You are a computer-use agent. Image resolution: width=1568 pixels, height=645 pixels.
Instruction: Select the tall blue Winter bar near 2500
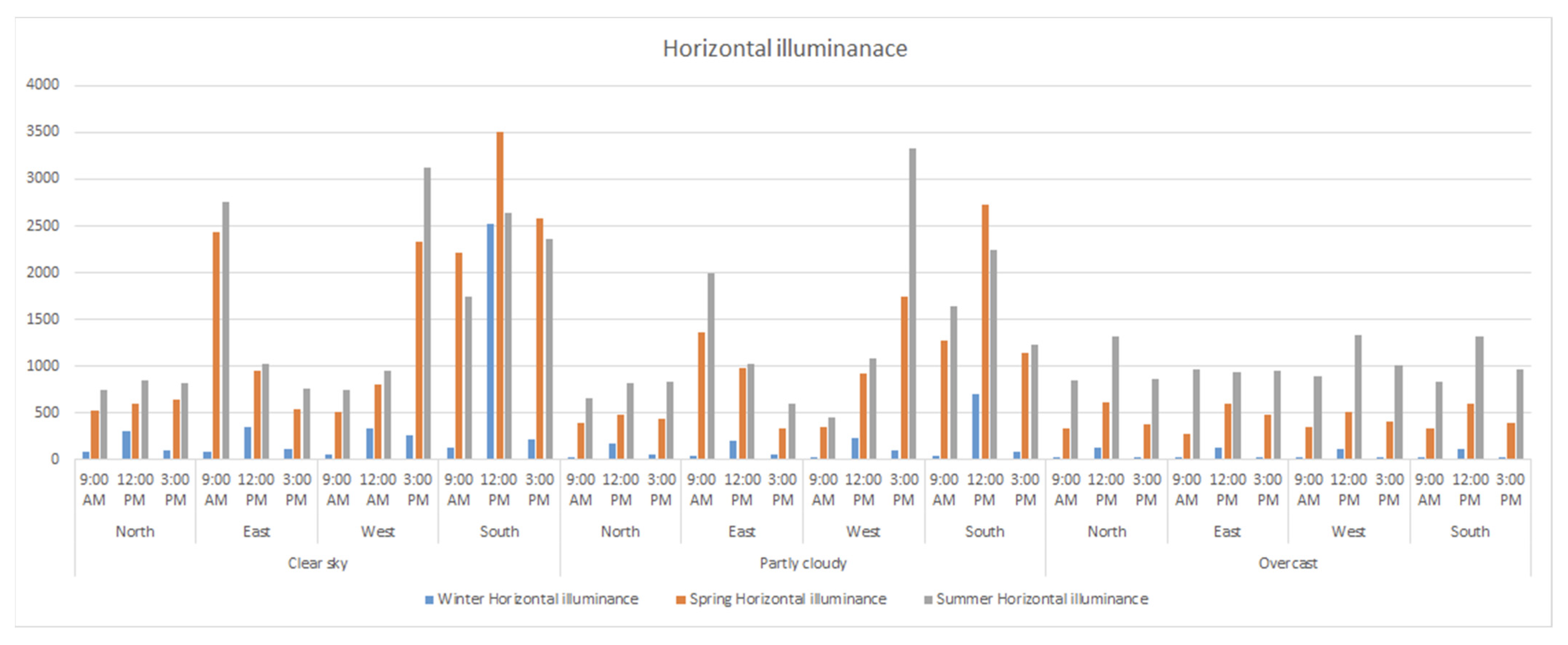coord(490,341)
